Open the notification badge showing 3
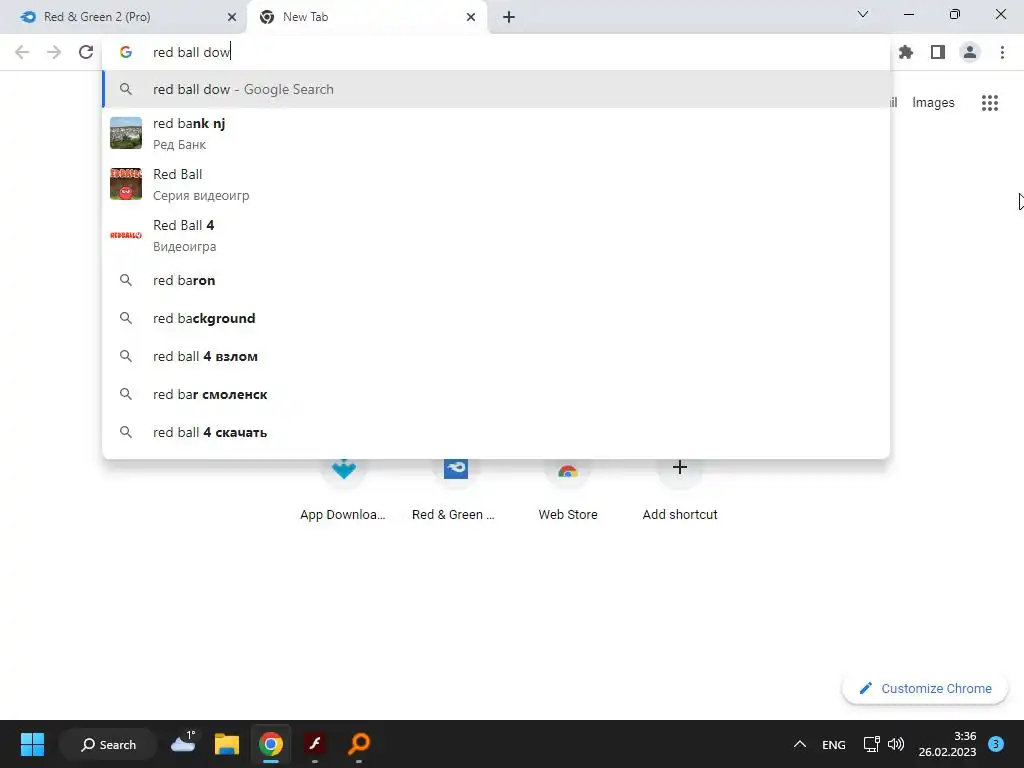 pos(996,744)
